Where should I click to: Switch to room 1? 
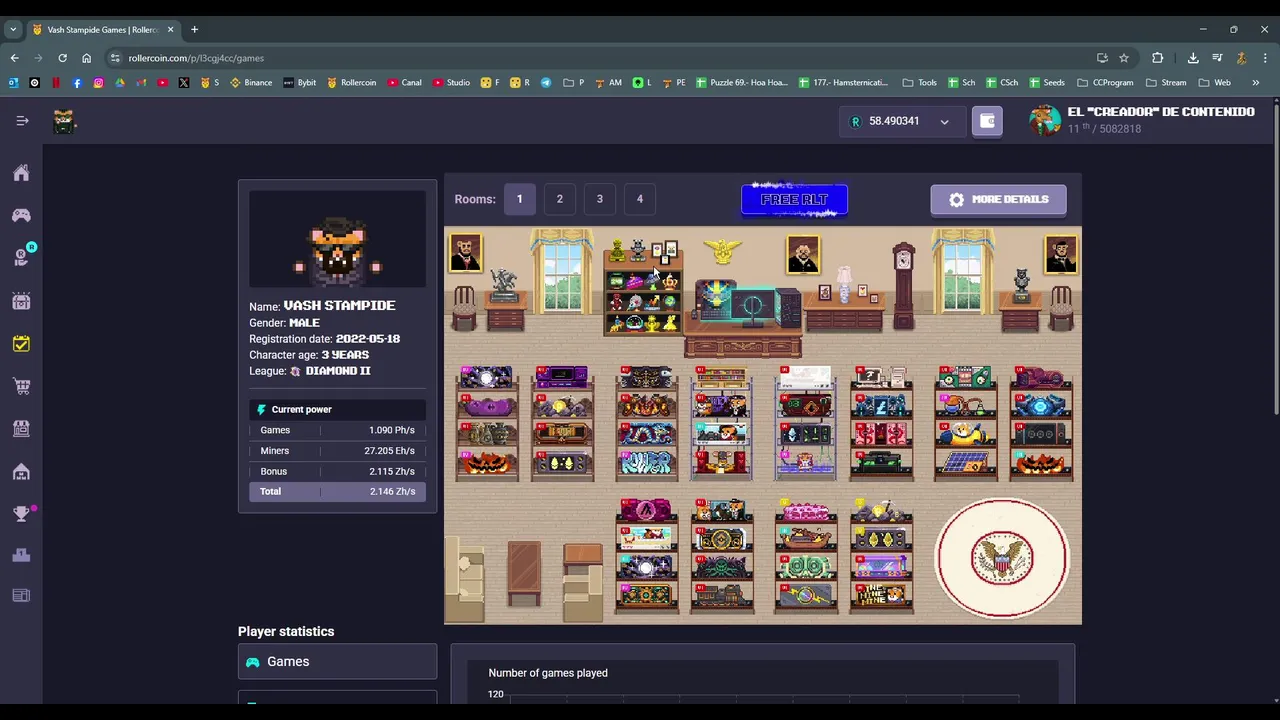519,199
